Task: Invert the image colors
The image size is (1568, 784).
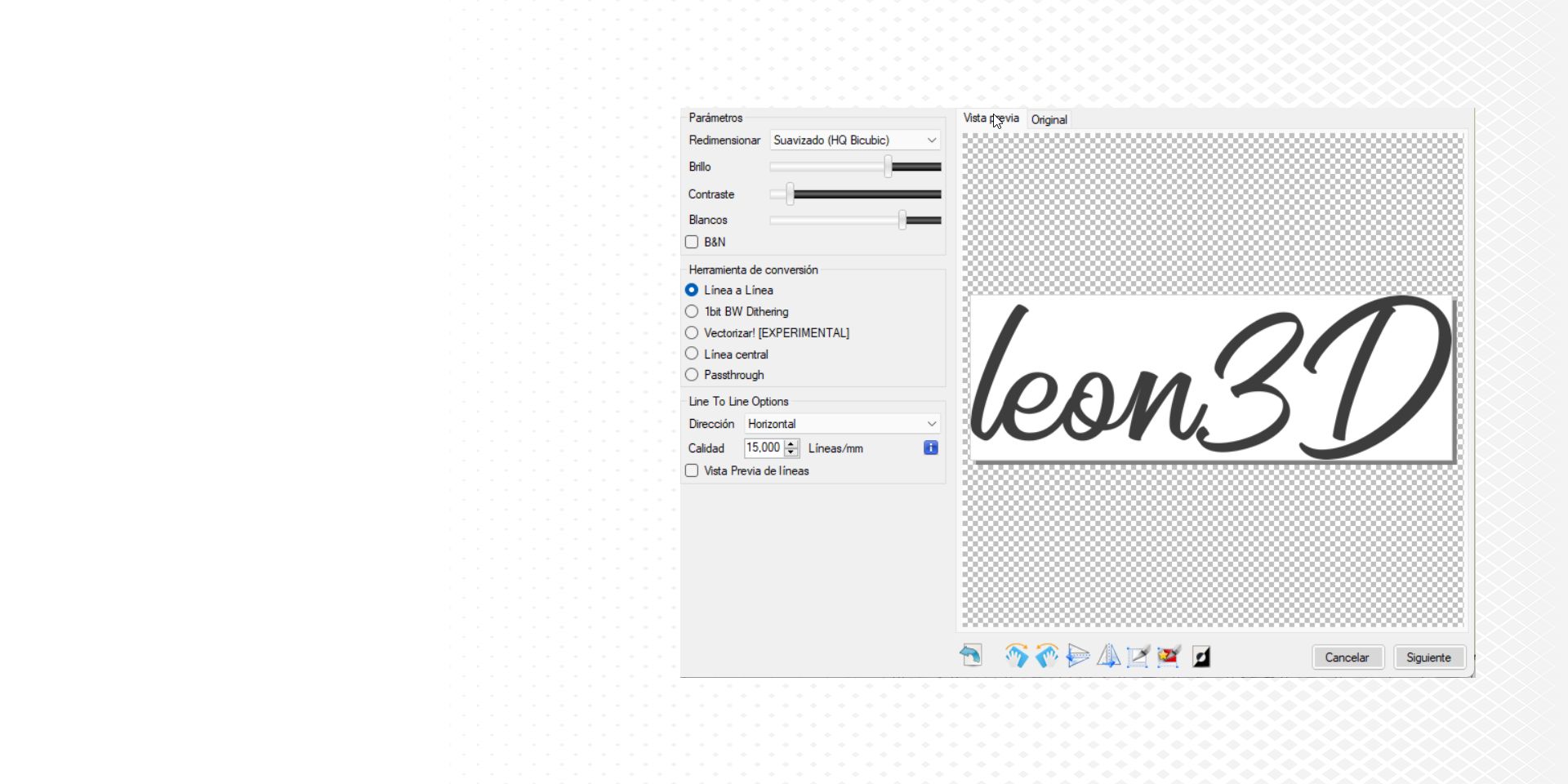Action: coord(1201,657)
